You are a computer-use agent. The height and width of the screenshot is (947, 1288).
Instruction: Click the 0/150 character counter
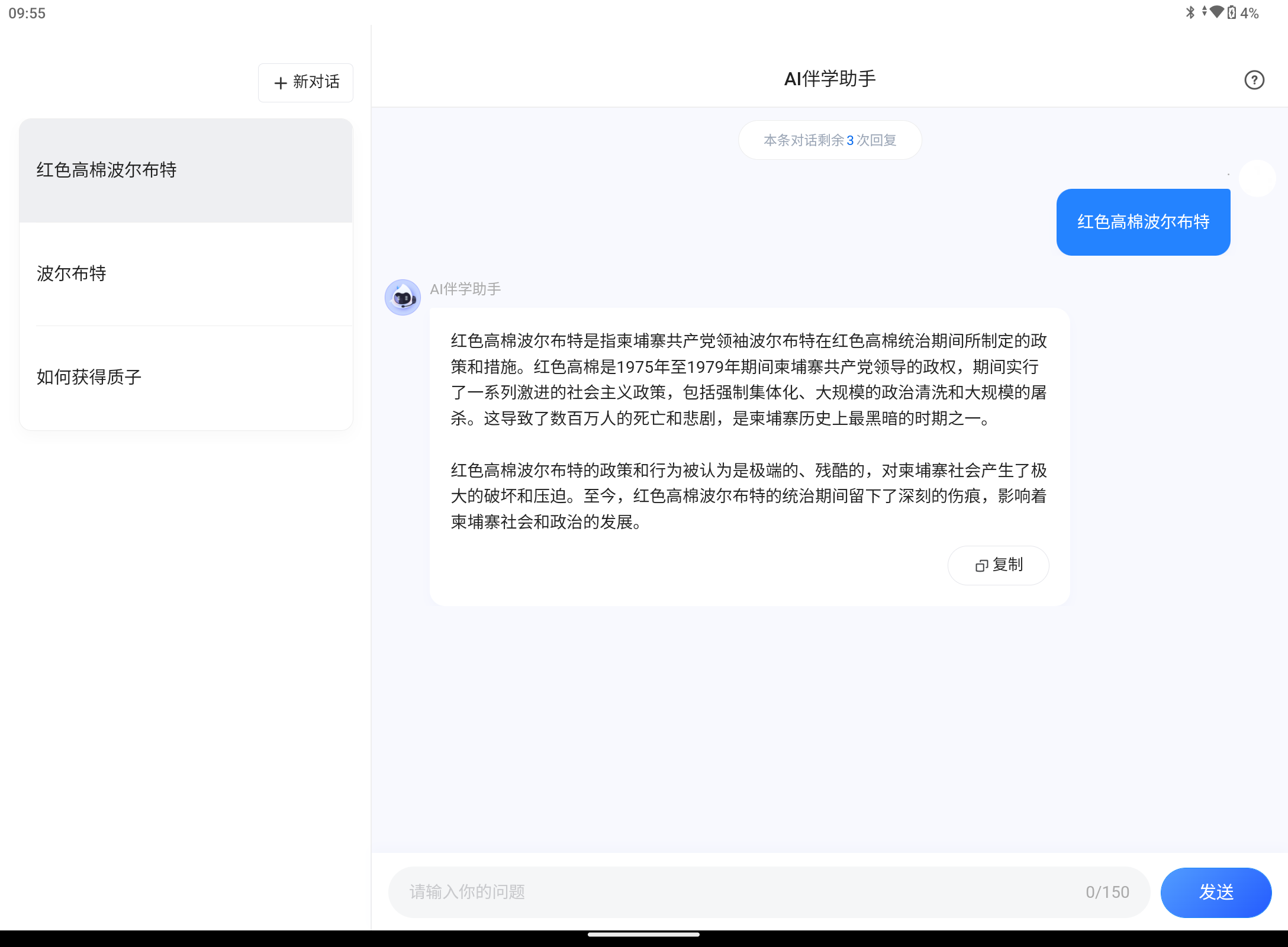point(1107,892)
